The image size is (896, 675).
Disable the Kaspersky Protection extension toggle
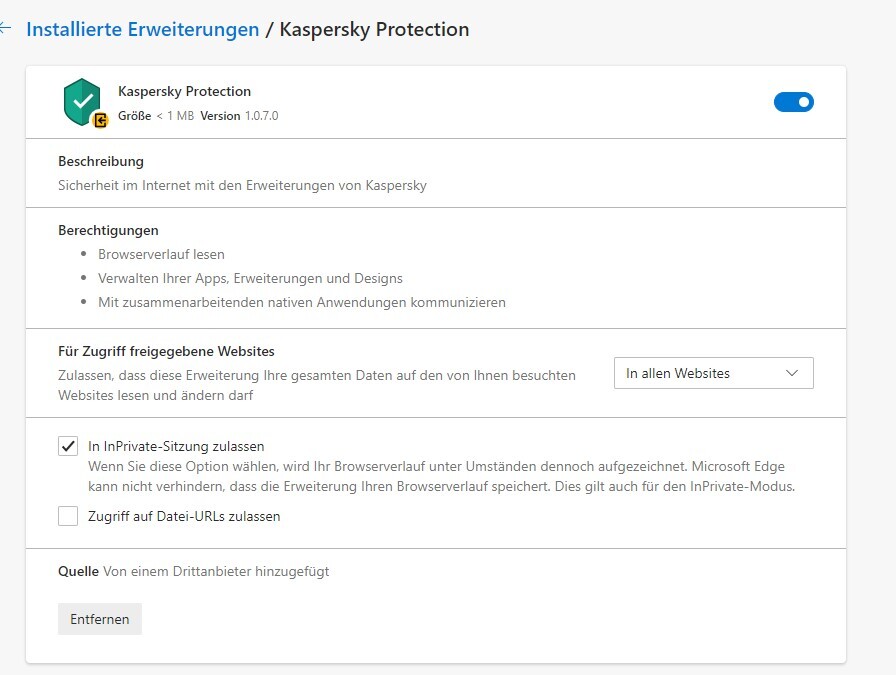(x=793, y=102)
